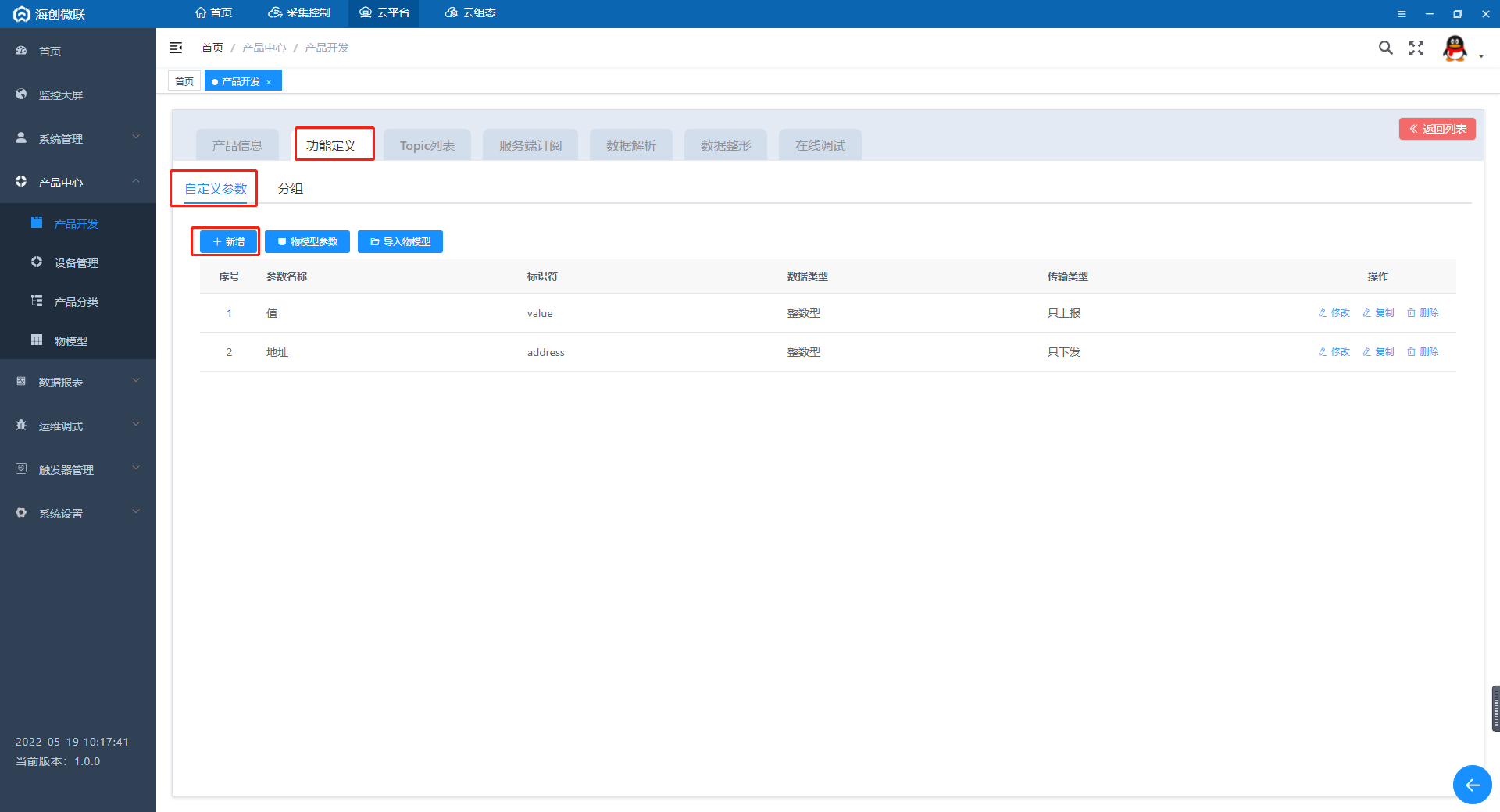
Task: Click the tree list icon beside 产品分类
Action: pos(37,301)
